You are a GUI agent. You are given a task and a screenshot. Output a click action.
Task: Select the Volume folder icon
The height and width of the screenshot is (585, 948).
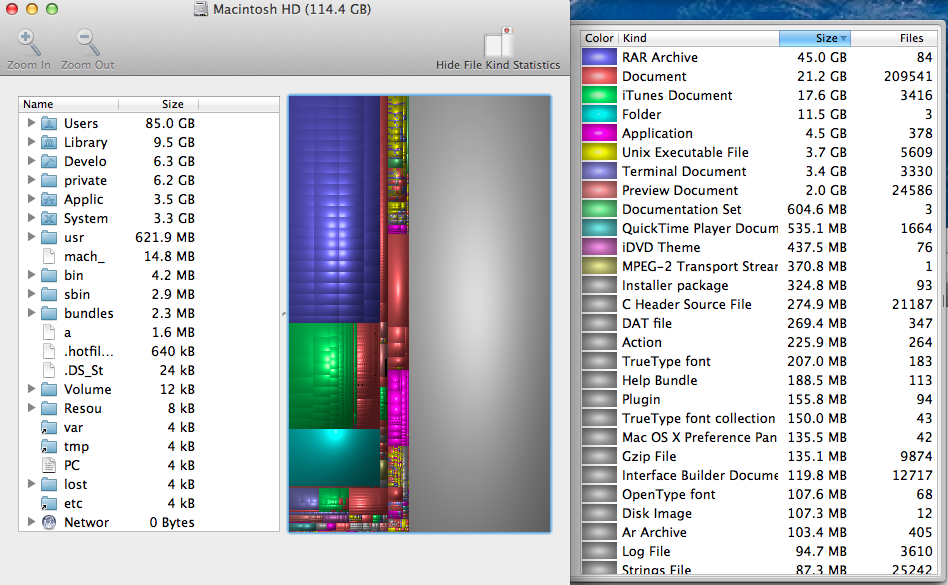click(49, 389)
